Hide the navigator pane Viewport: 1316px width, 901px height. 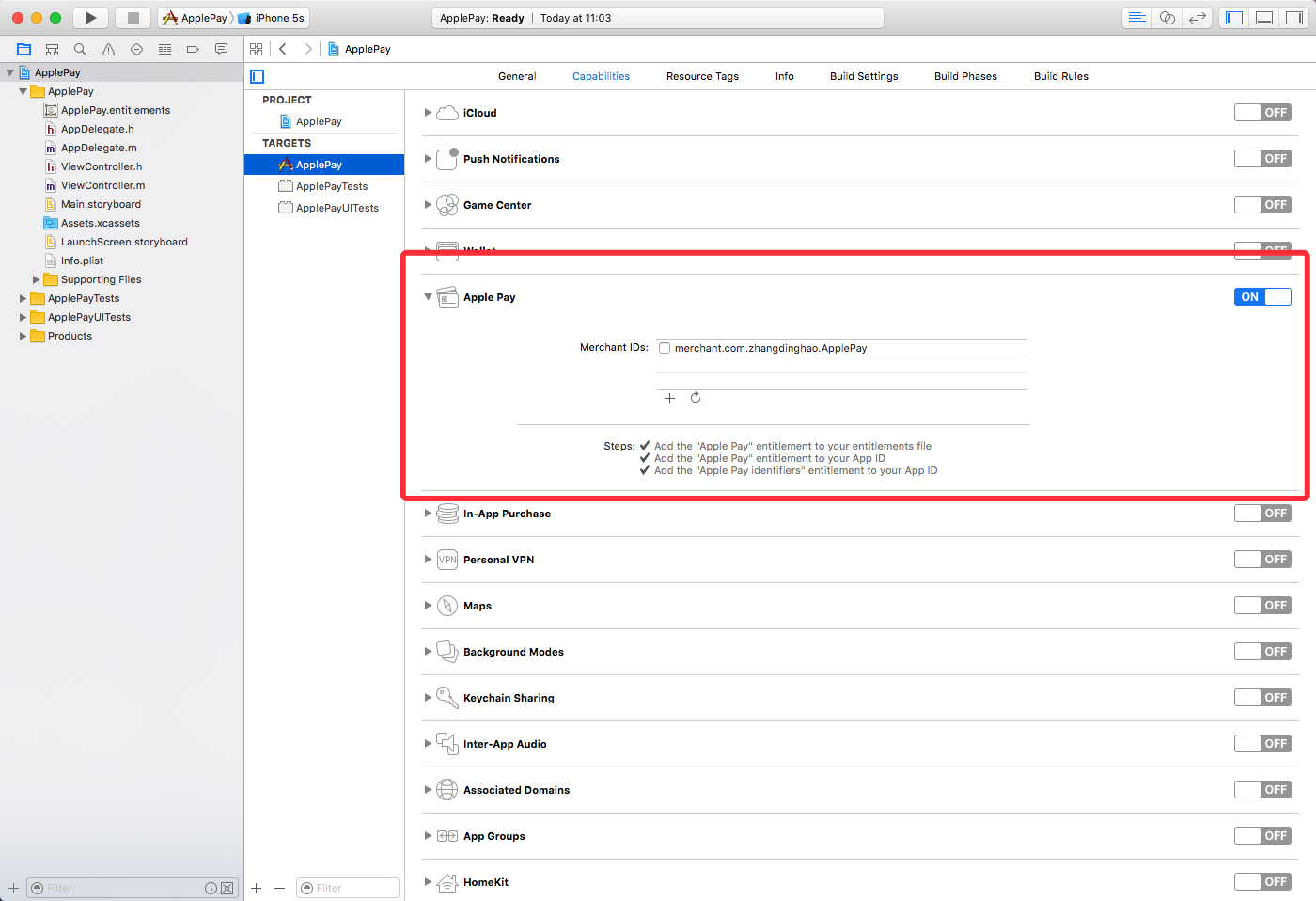point(1234,18)
